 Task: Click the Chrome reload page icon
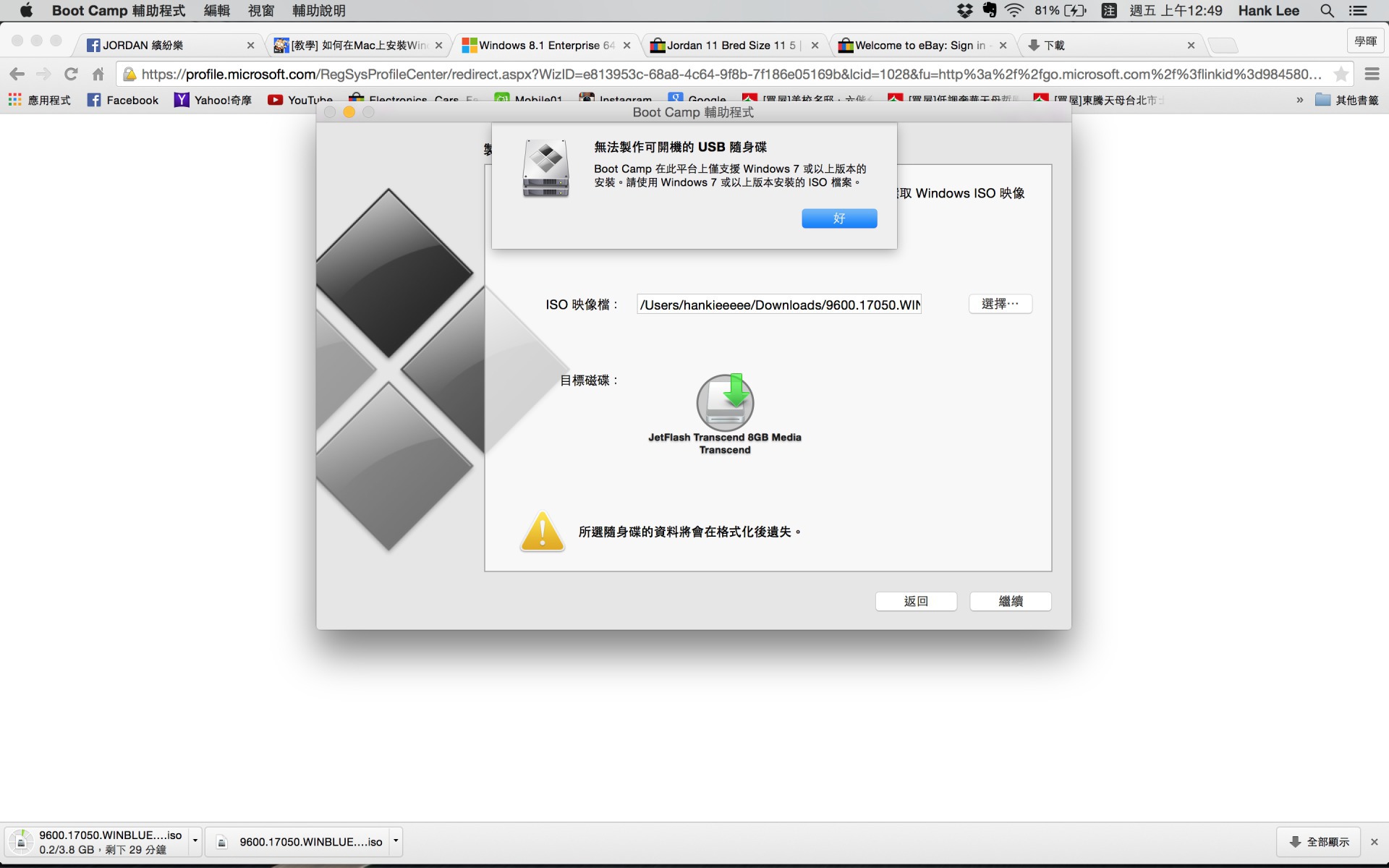click(71, 74)
